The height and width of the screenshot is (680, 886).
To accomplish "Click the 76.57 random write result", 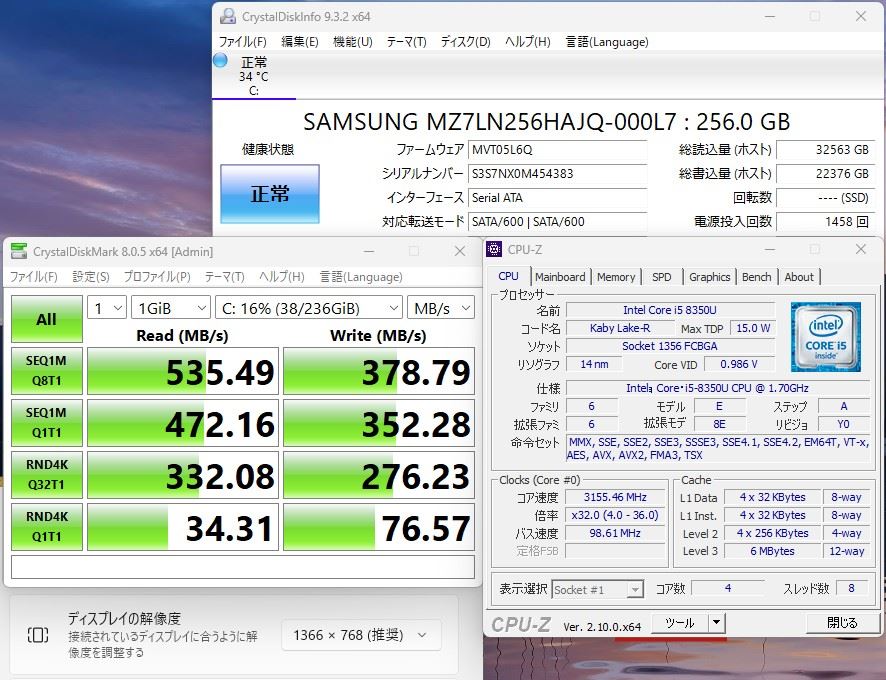I will (379, 527).
